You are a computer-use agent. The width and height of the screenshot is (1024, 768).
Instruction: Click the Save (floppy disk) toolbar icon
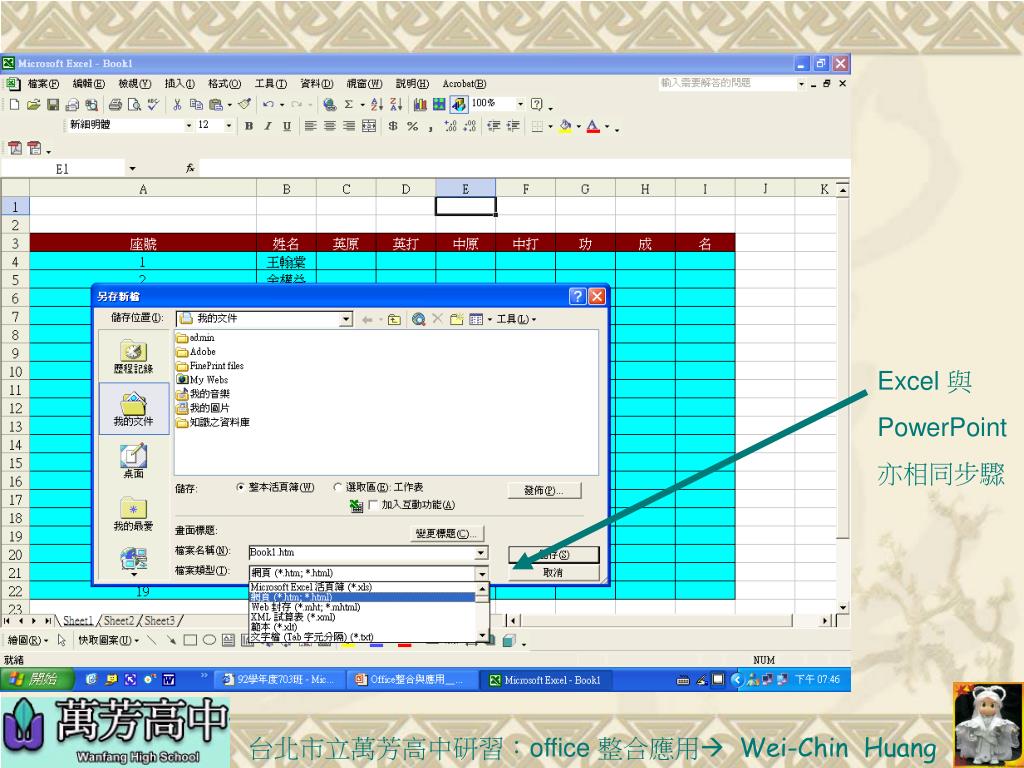click(x=55, y=104)
